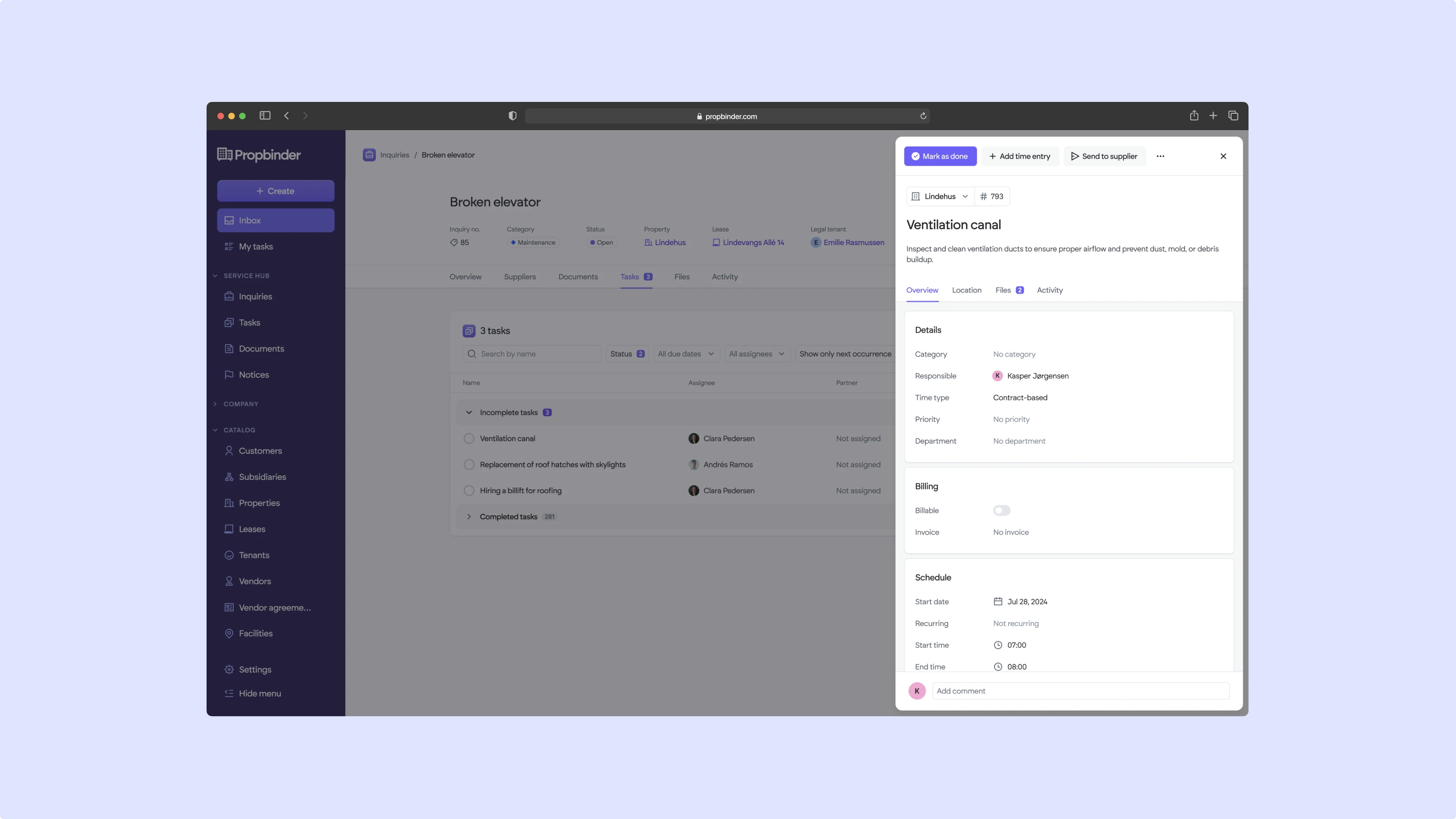Open the Start date calendar icon
The image size is (1456, 819).
click(x=998, y=602)
